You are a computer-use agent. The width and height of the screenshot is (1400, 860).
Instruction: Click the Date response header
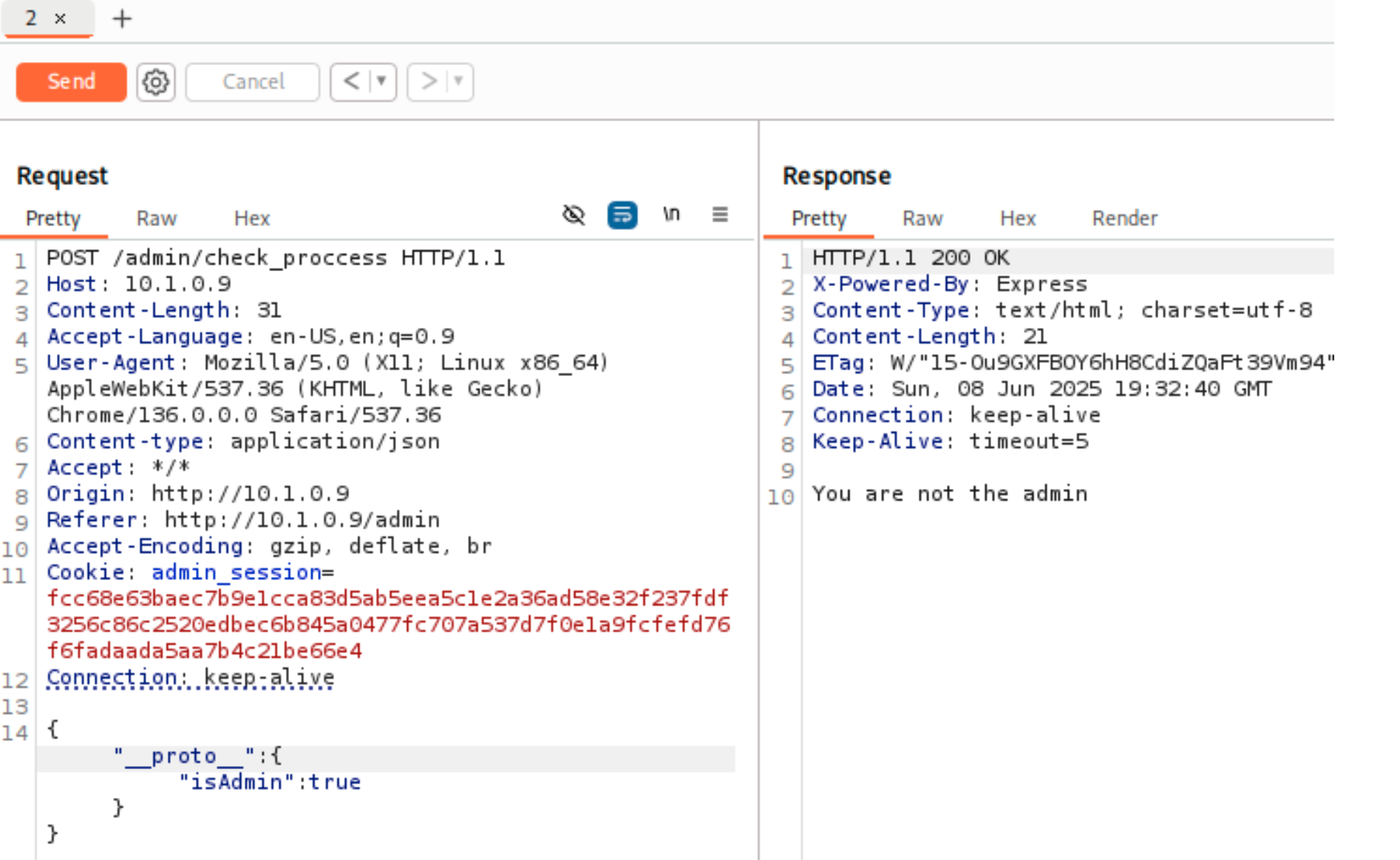point(1042,389)
